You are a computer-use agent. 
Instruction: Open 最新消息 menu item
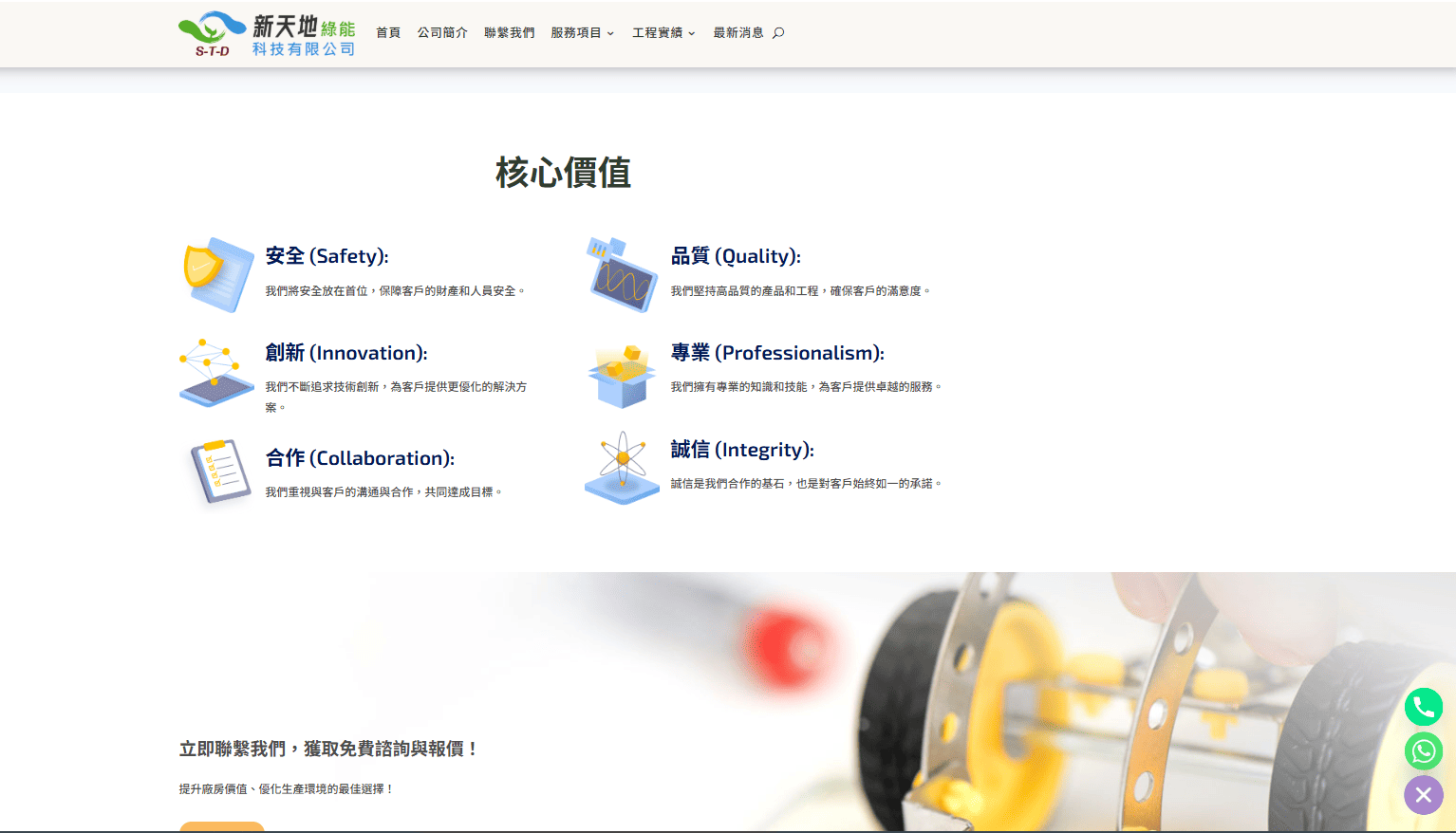(738, 33)
